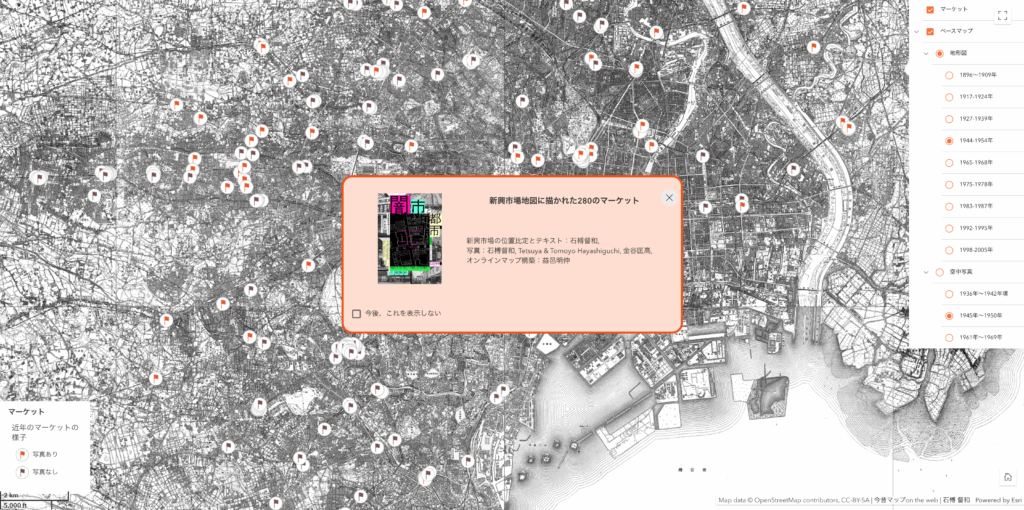
Task: Choose 1936年~1942年頃 aerial photo
Action: (949, 294)
